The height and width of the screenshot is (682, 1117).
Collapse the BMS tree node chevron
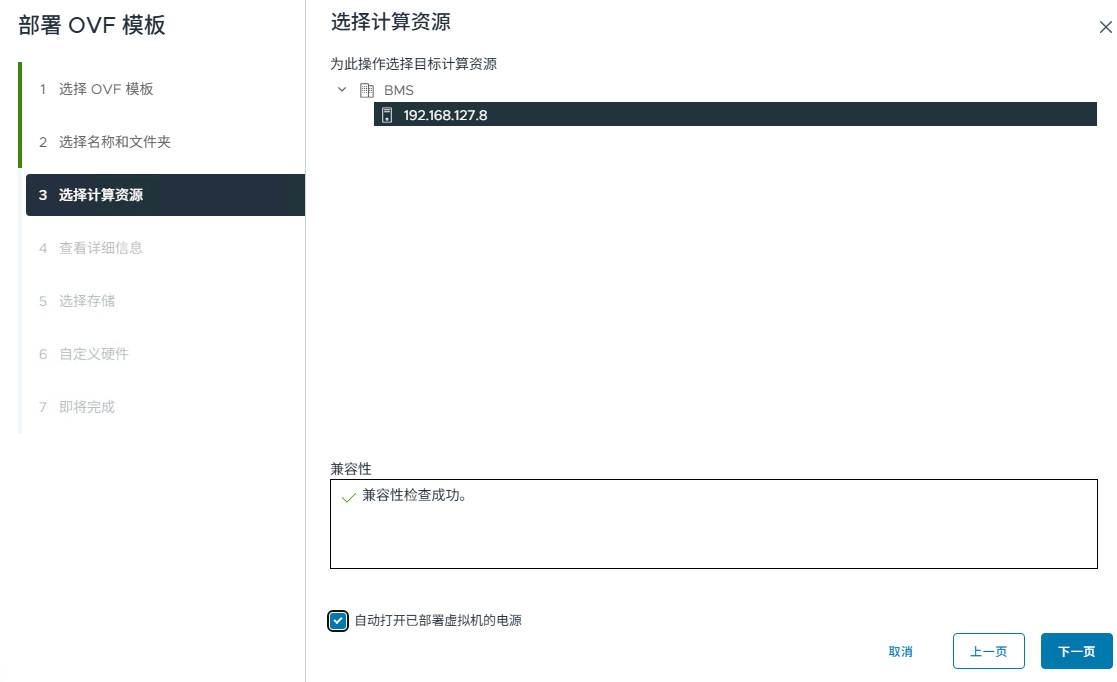[x=342, y=90]
